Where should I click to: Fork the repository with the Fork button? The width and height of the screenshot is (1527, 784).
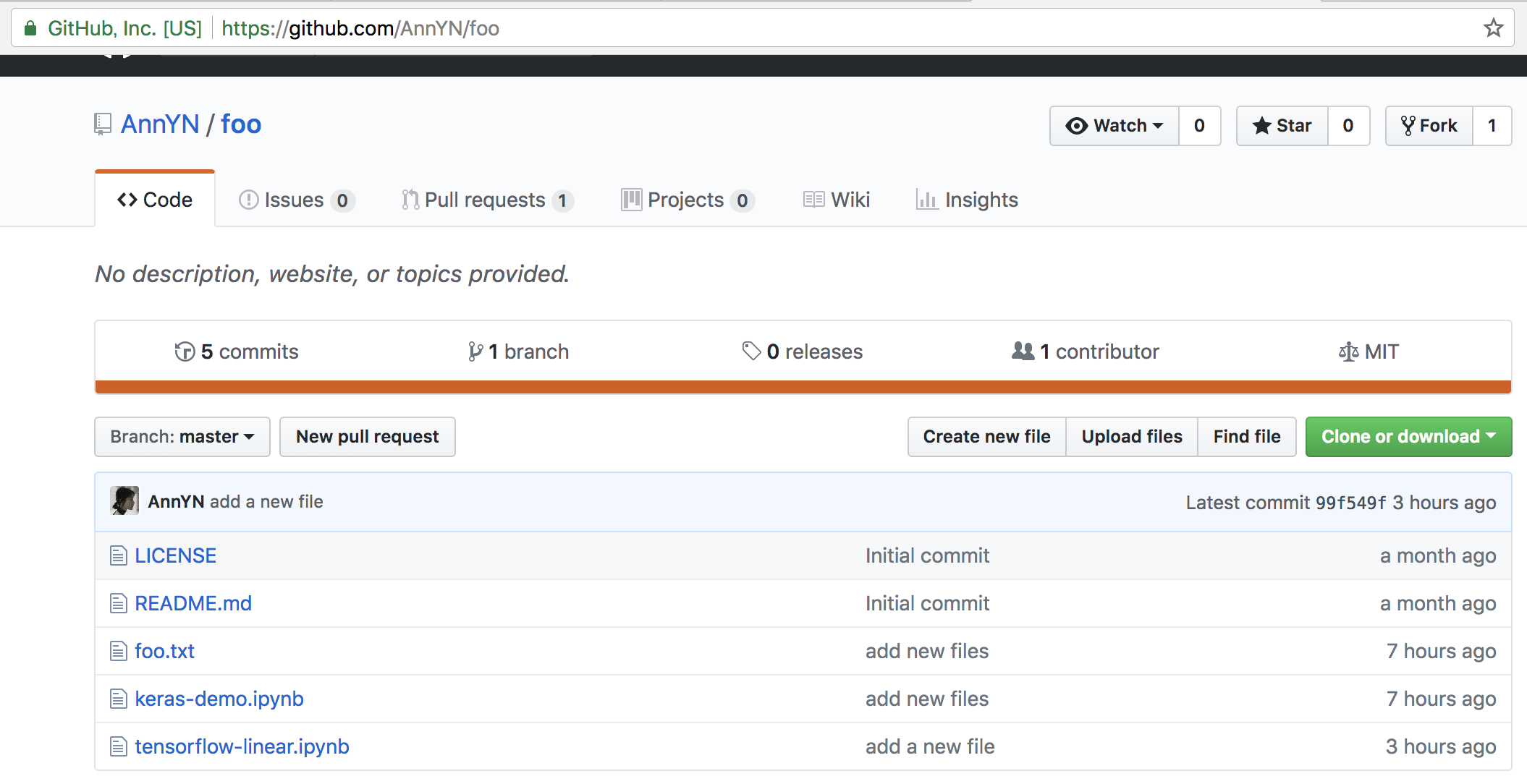[1429, 126]
